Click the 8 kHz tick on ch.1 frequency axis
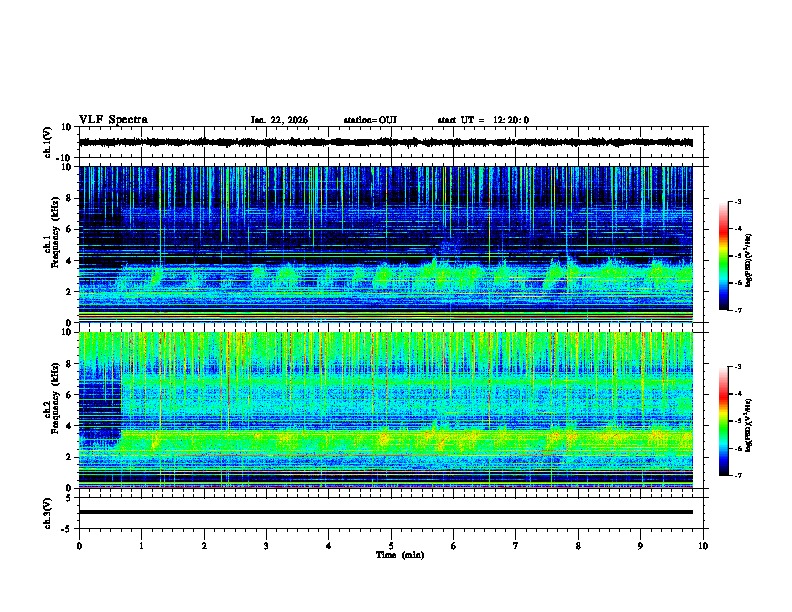This screenshot has height=612, width=792. [x=69, y=198]
